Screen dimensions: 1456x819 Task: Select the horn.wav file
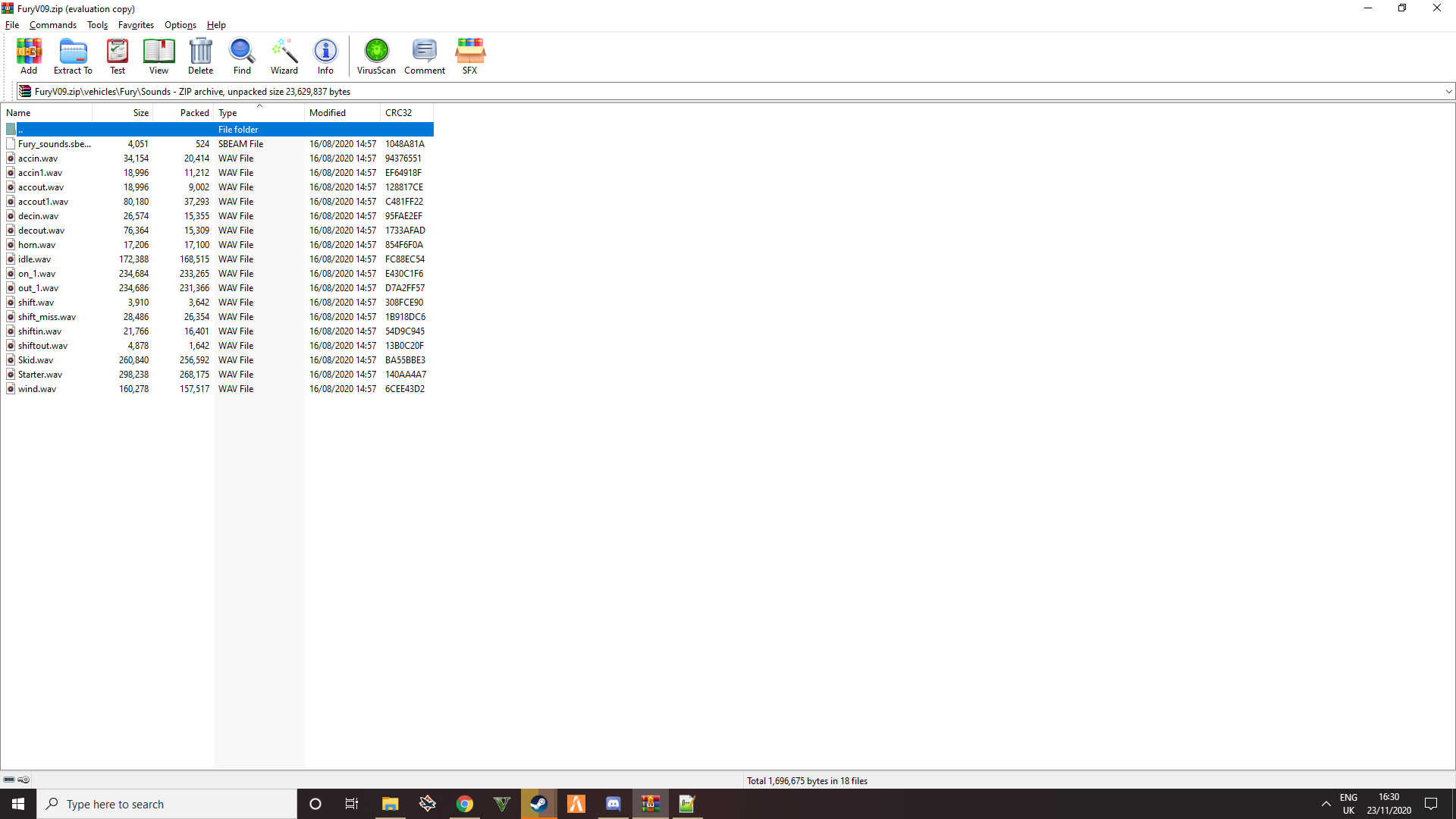tap(37, 245)
